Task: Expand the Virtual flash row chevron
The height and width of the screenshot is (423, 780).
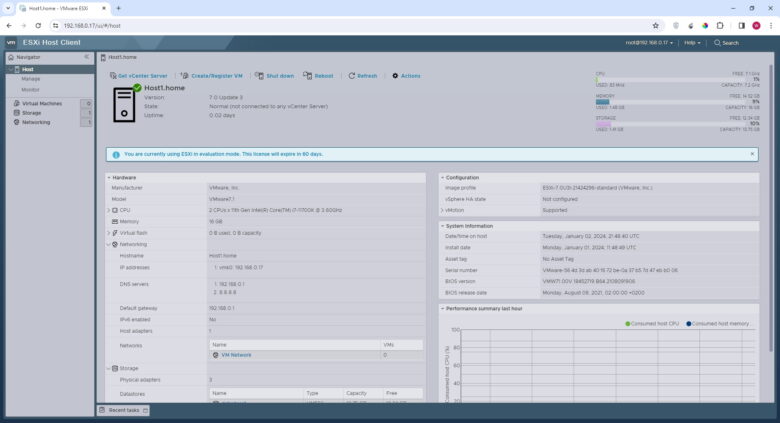Action: pos(108,233)
